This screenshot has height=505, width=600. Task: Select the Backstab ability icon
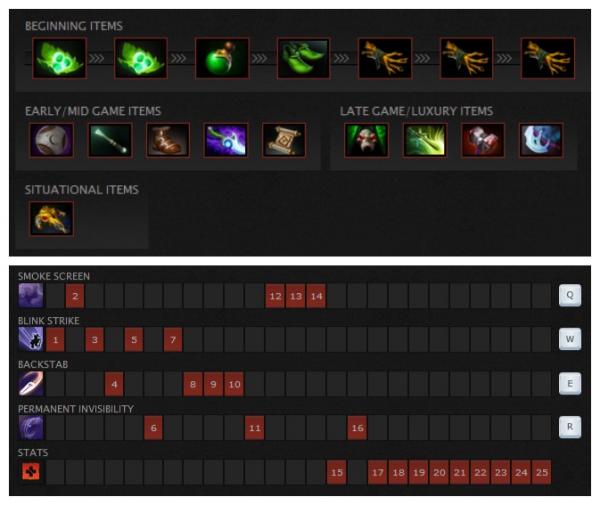pos(31,383)
